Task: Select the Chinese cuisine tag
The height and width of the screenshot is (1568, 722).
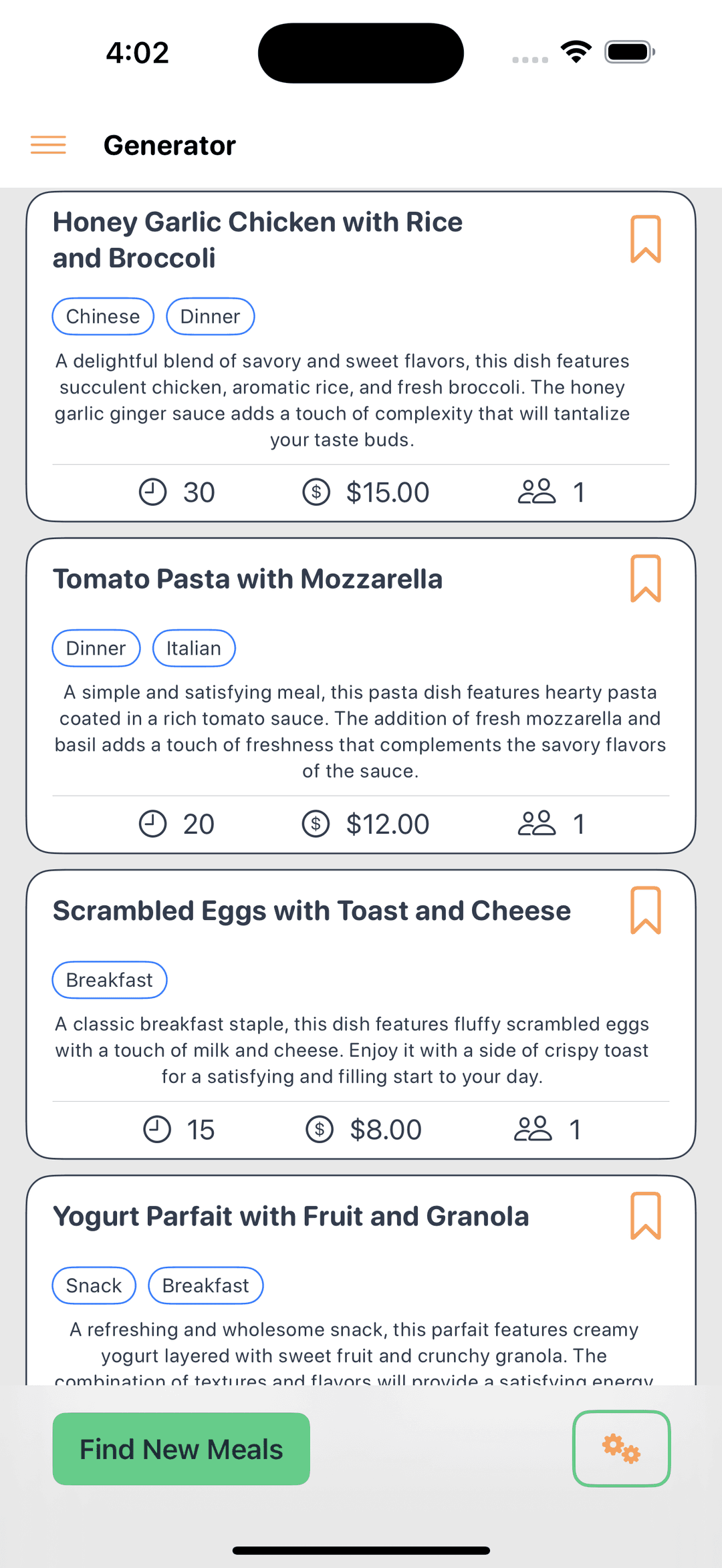Action: (103, 317)
